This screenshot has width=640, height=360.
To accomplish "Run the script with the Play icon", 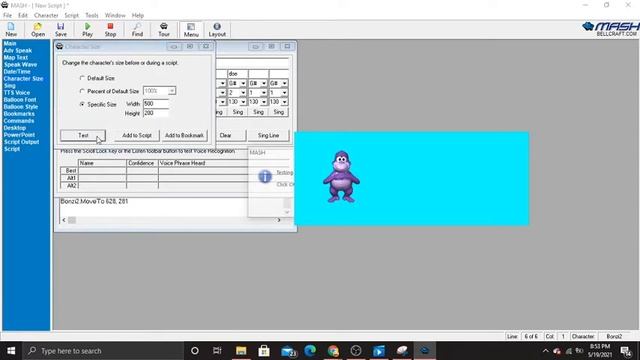I will [x=87, y=29].
